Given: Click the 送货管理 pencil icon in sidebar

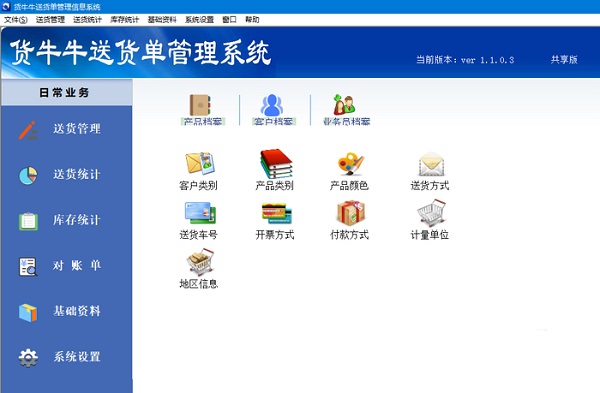Looking at the screenshot, I should [28, 130].
